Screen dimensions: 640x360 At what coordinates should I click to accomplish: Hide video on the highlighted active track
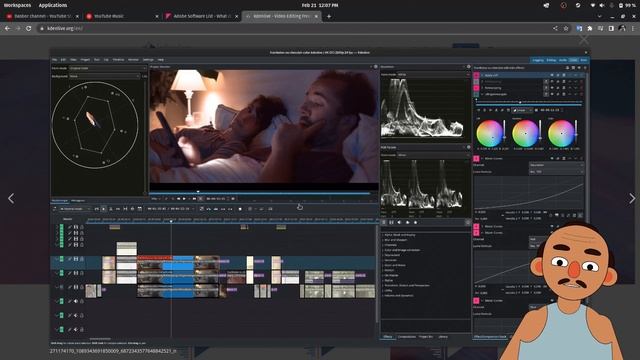(x=76, y=259)
